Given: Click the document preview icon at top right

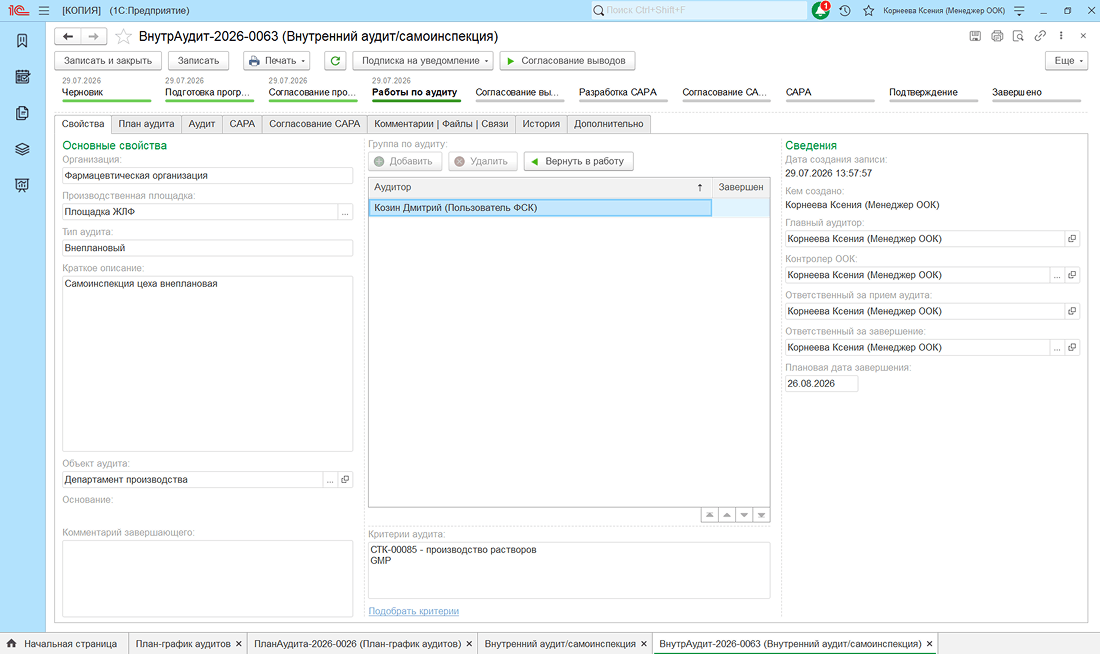Looking at the screenshot, I should [1018, 36].
